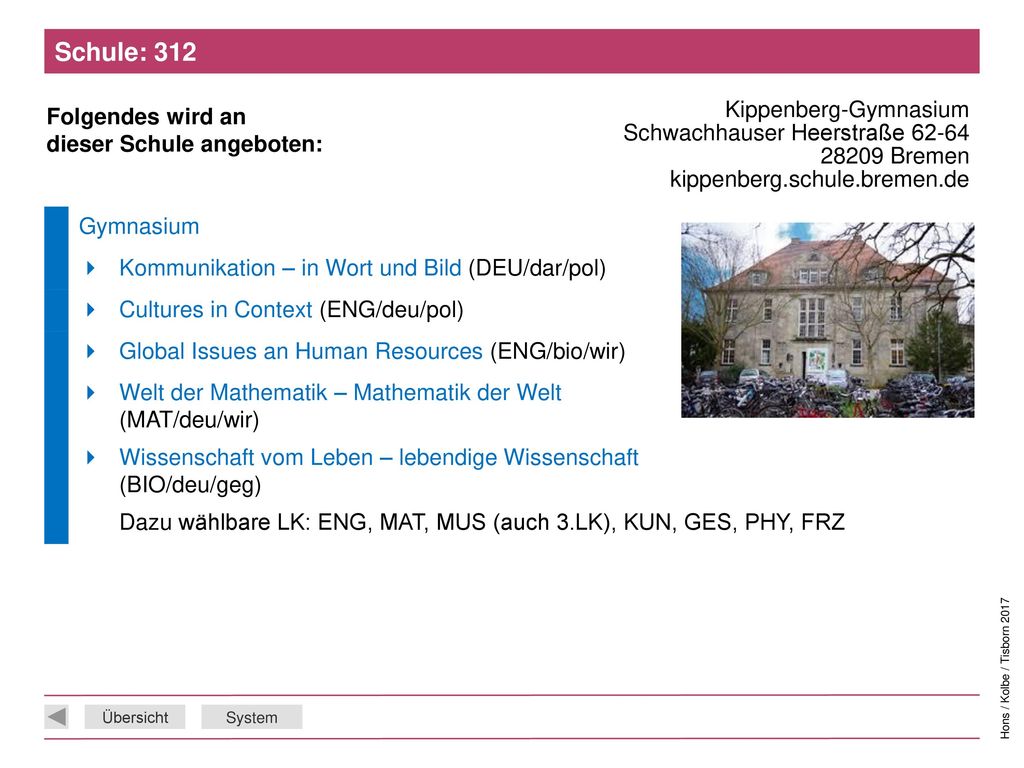Click the Hons / Kolbe / Tisborn 2017 credit
The width and height of the screenshot is (1024, 768).
pos(1005,667)
